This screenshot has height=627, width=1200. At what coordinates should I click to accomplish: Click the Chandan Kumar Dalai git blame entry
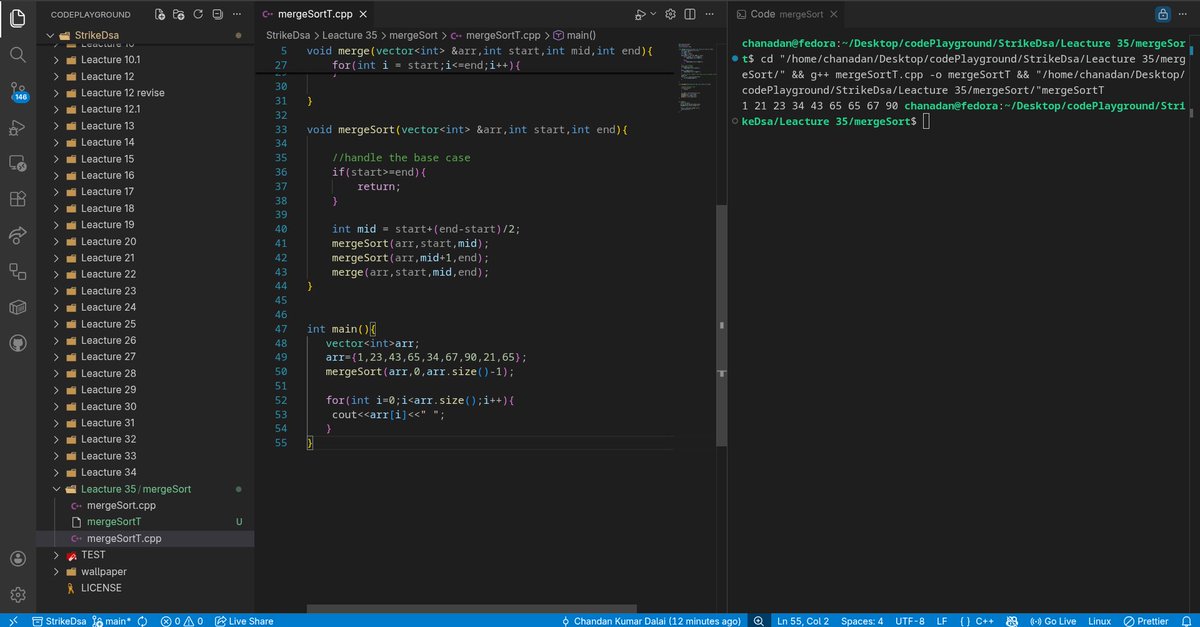[651, 621]
